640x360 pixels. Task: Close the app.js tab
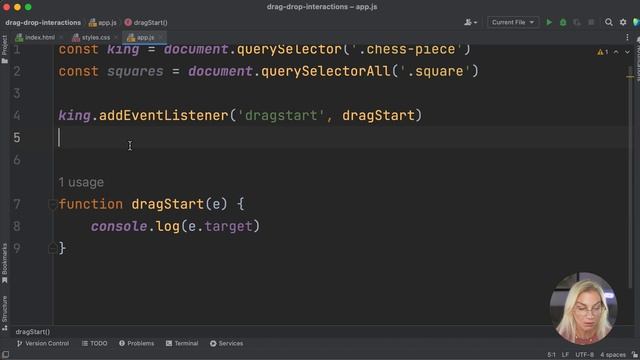click(x=161, y=38)
